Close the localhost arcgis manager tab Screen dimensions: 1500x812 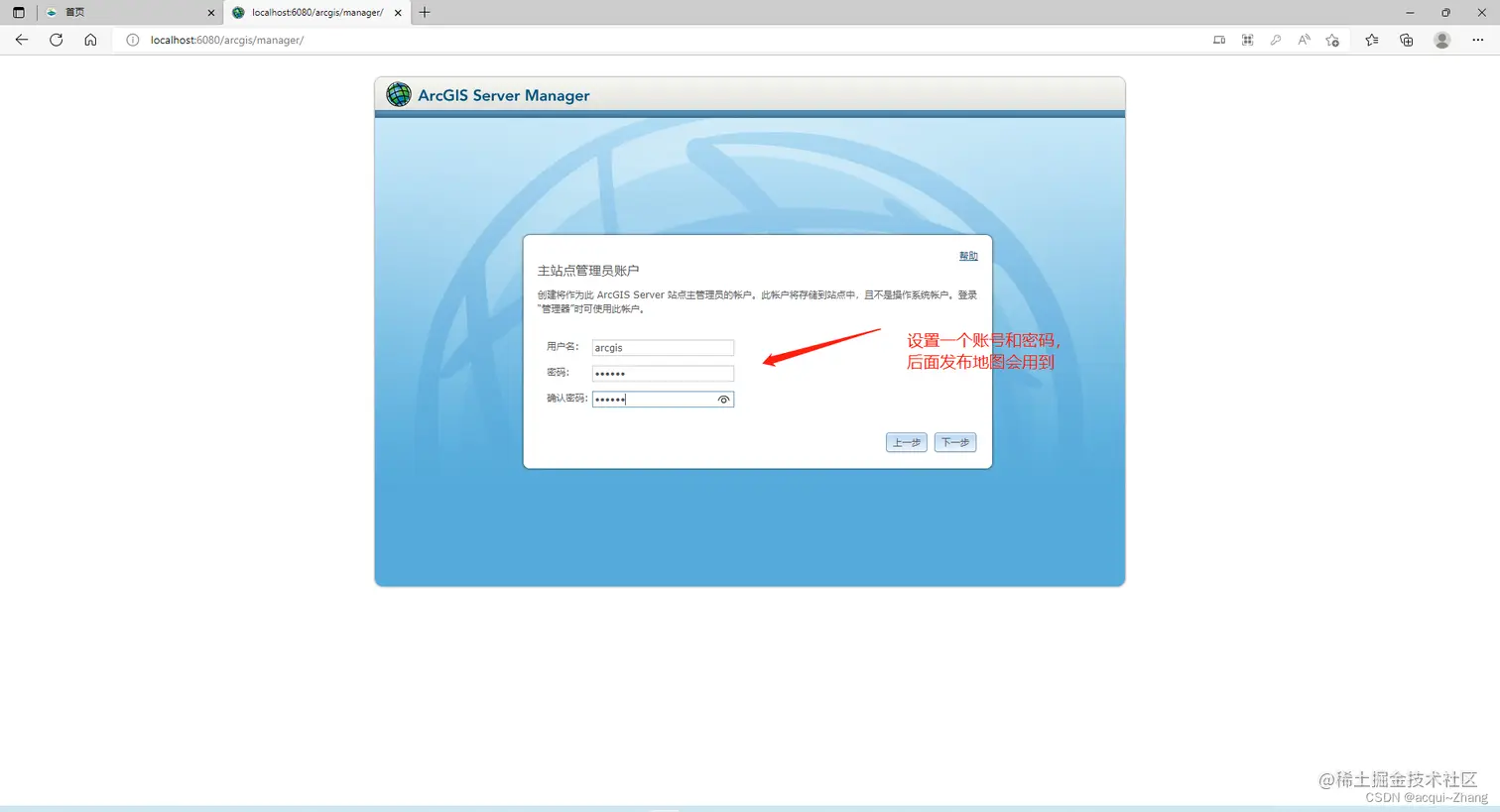pyautogui.click(x=398, y=13)
